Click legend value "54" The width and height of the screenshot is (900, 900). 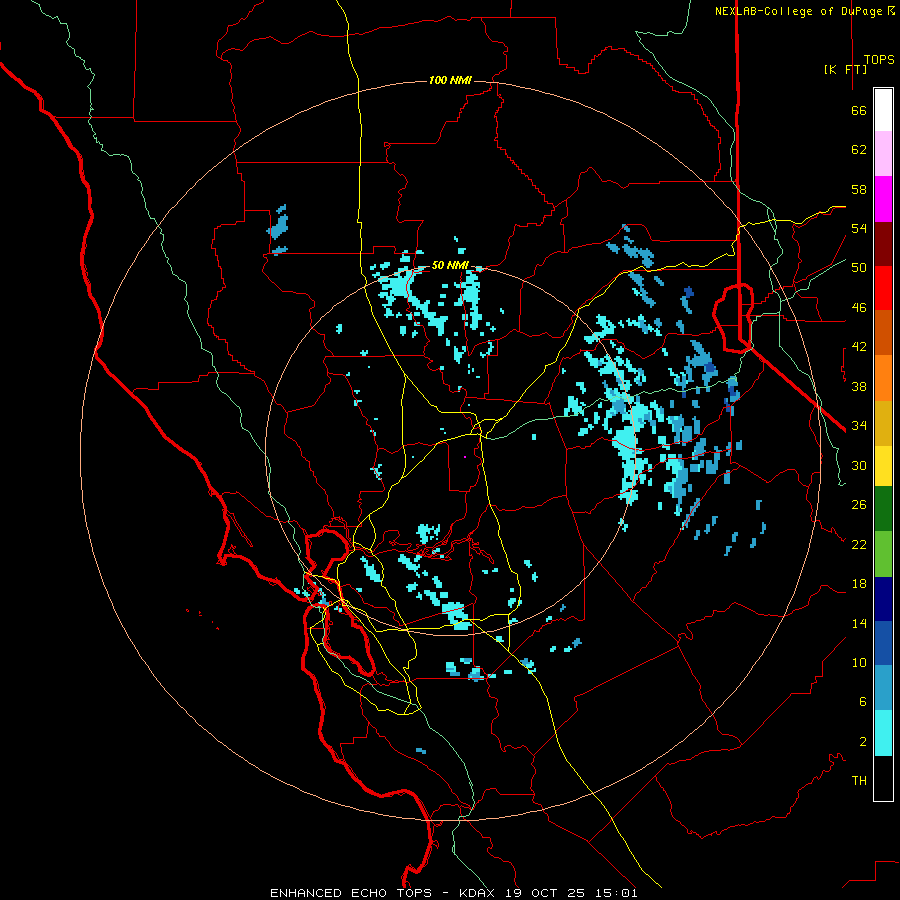point(859,228)
